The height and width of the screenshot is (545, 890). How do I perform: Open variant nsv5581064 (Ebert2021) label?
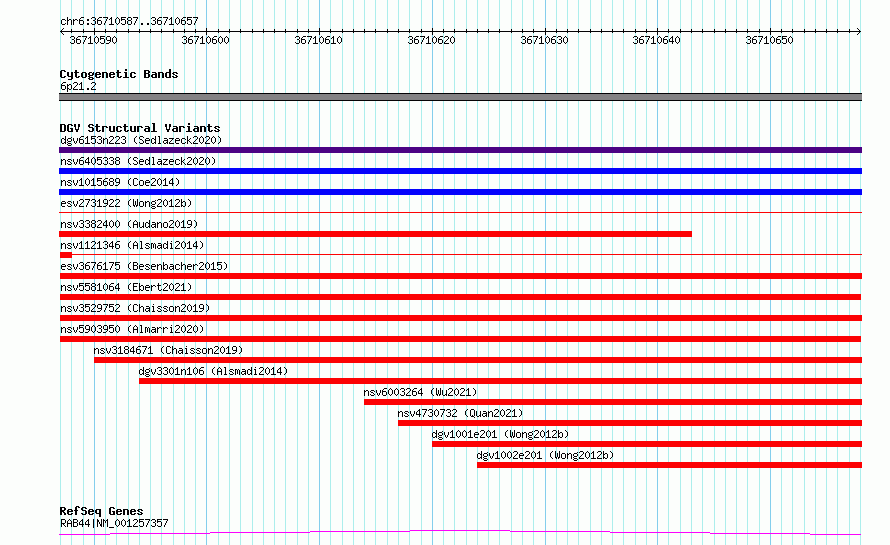pyautogui.click(x=126, y=287)
